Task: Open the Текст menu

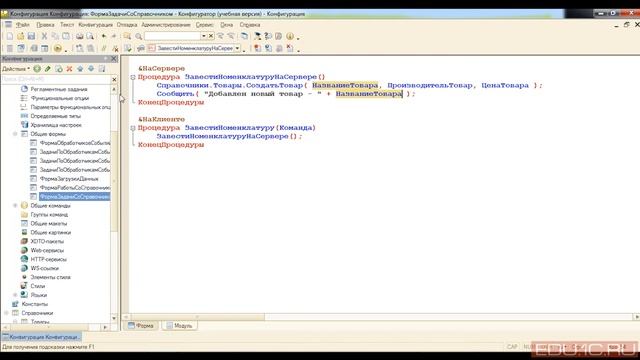Action: 67,25
